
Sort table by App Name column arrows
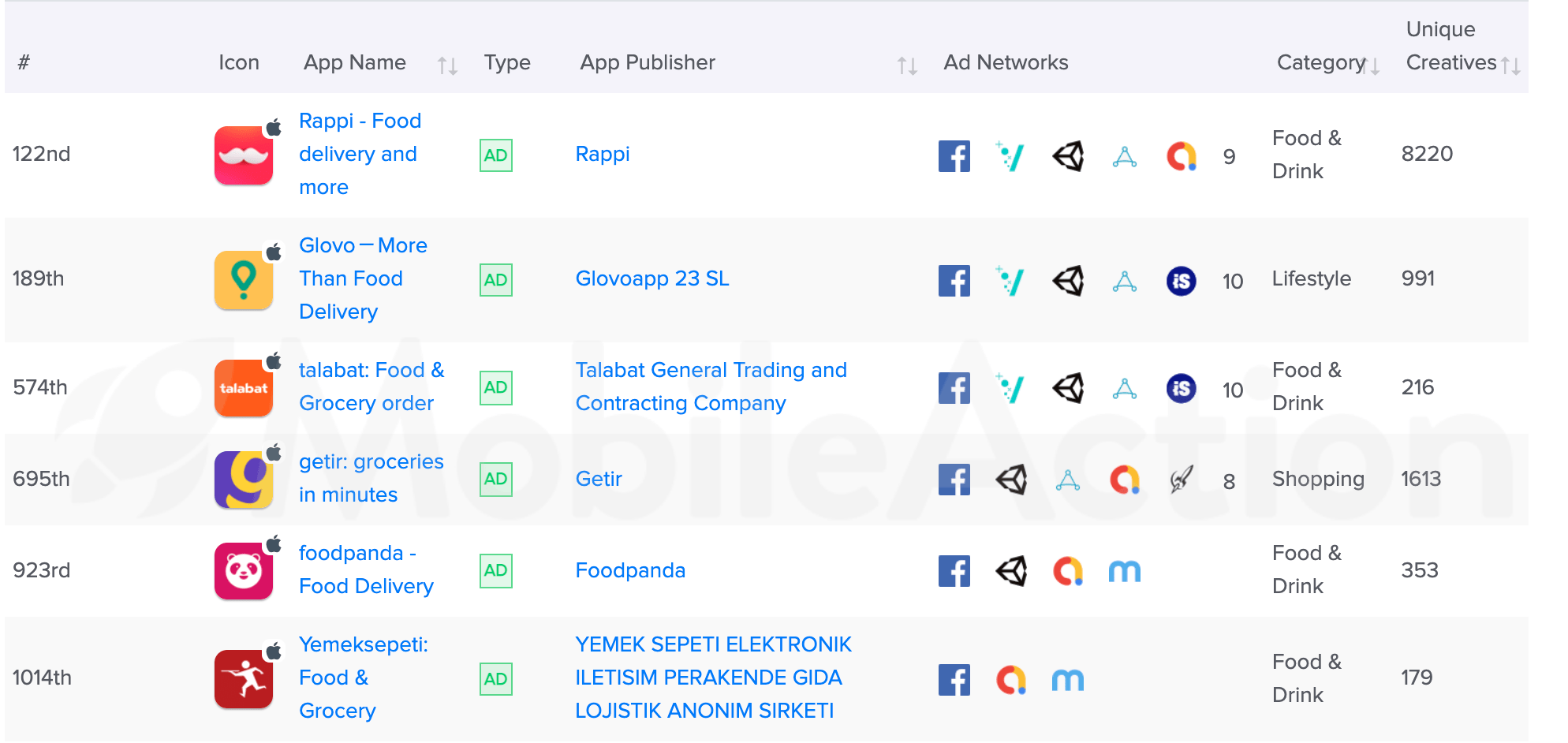tap(447, 65)
